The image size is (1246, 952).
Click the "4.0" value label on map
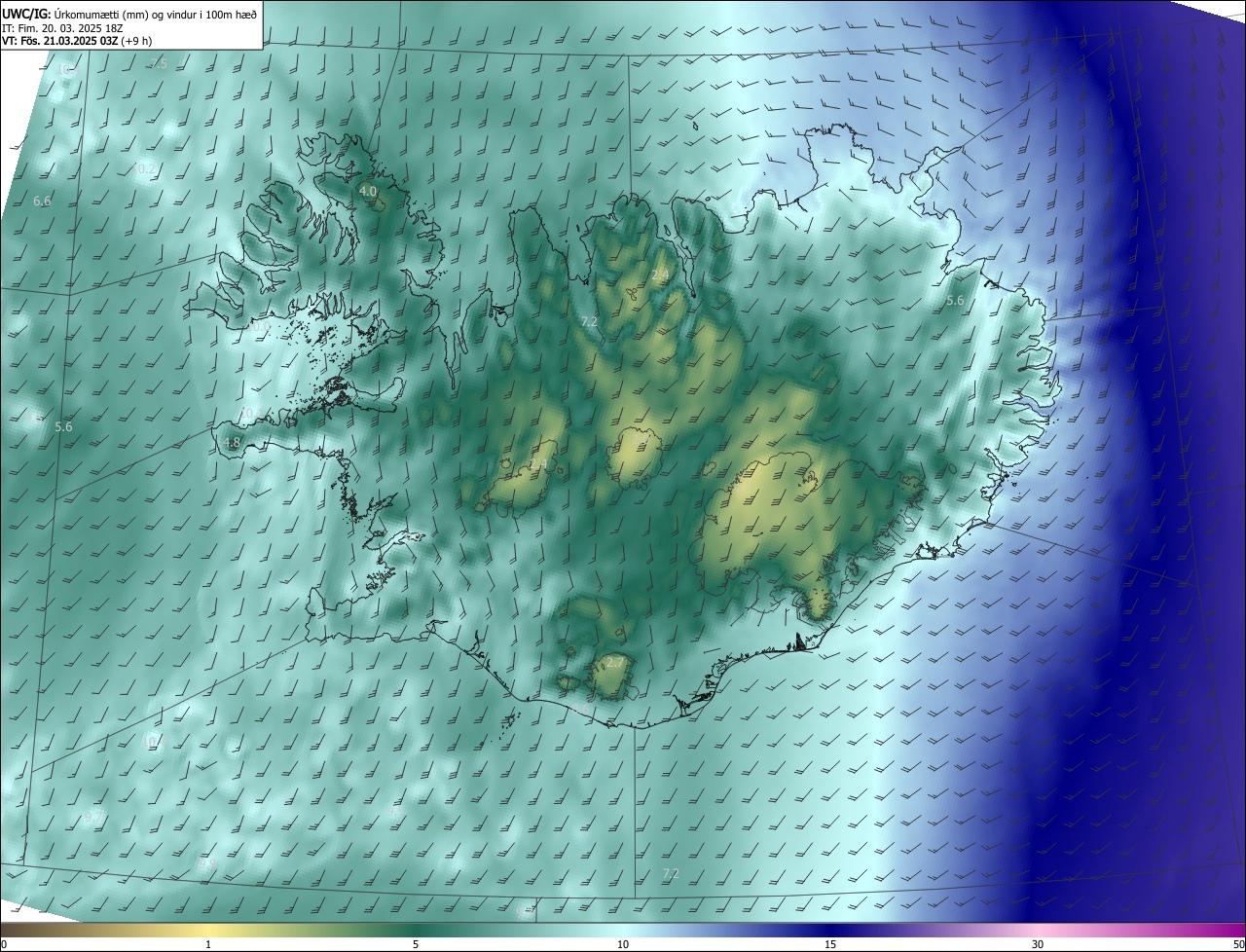click(x=368, y=192)
